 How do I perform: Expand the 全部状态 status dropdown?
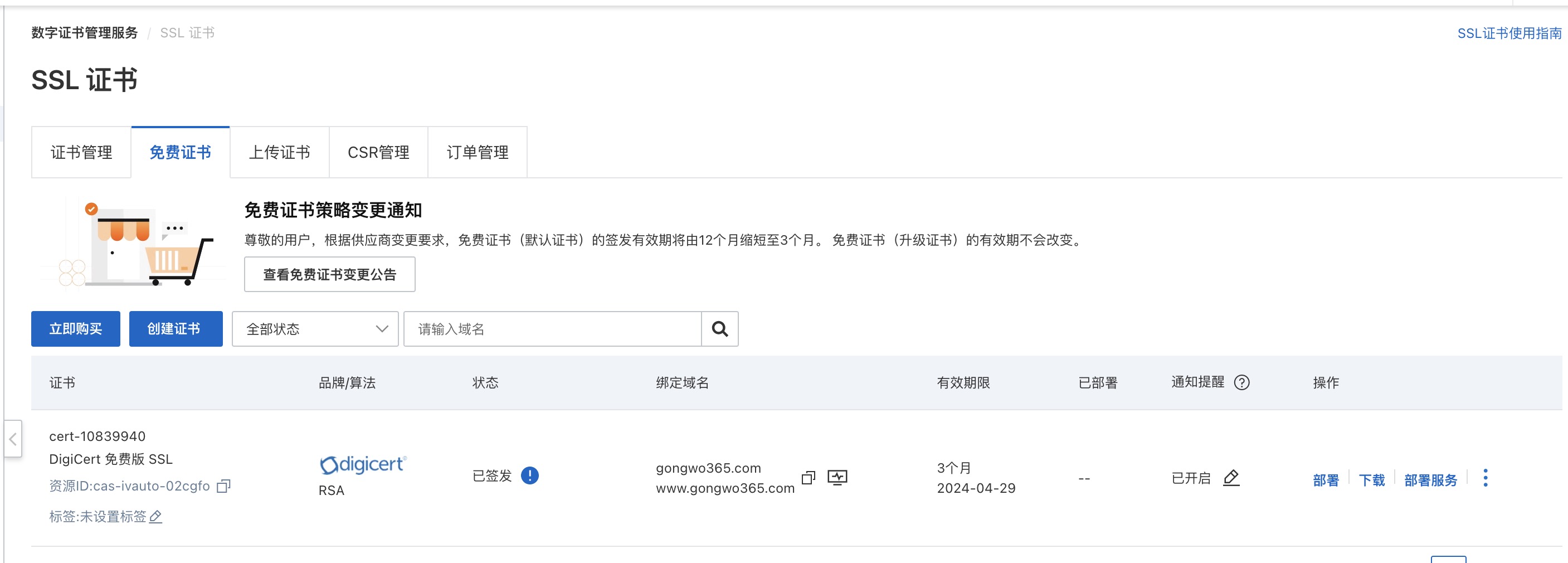point(315,329)
